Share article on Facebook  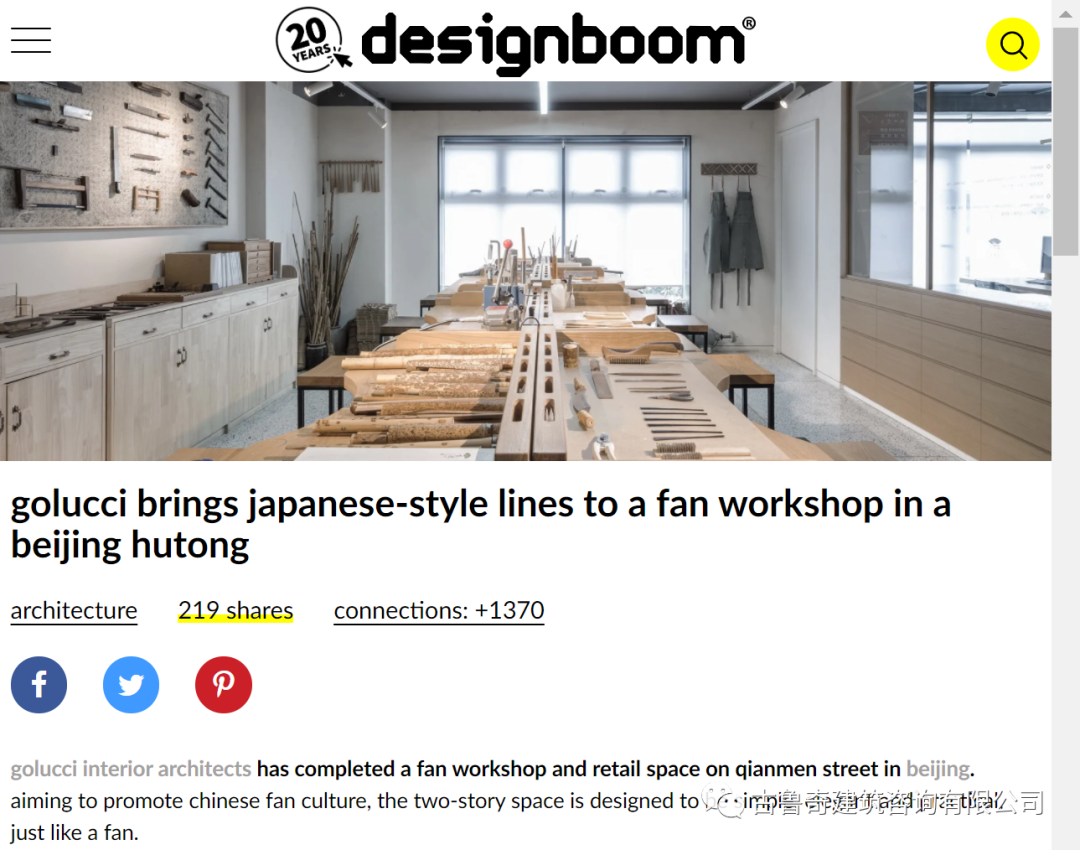point(39,685)
